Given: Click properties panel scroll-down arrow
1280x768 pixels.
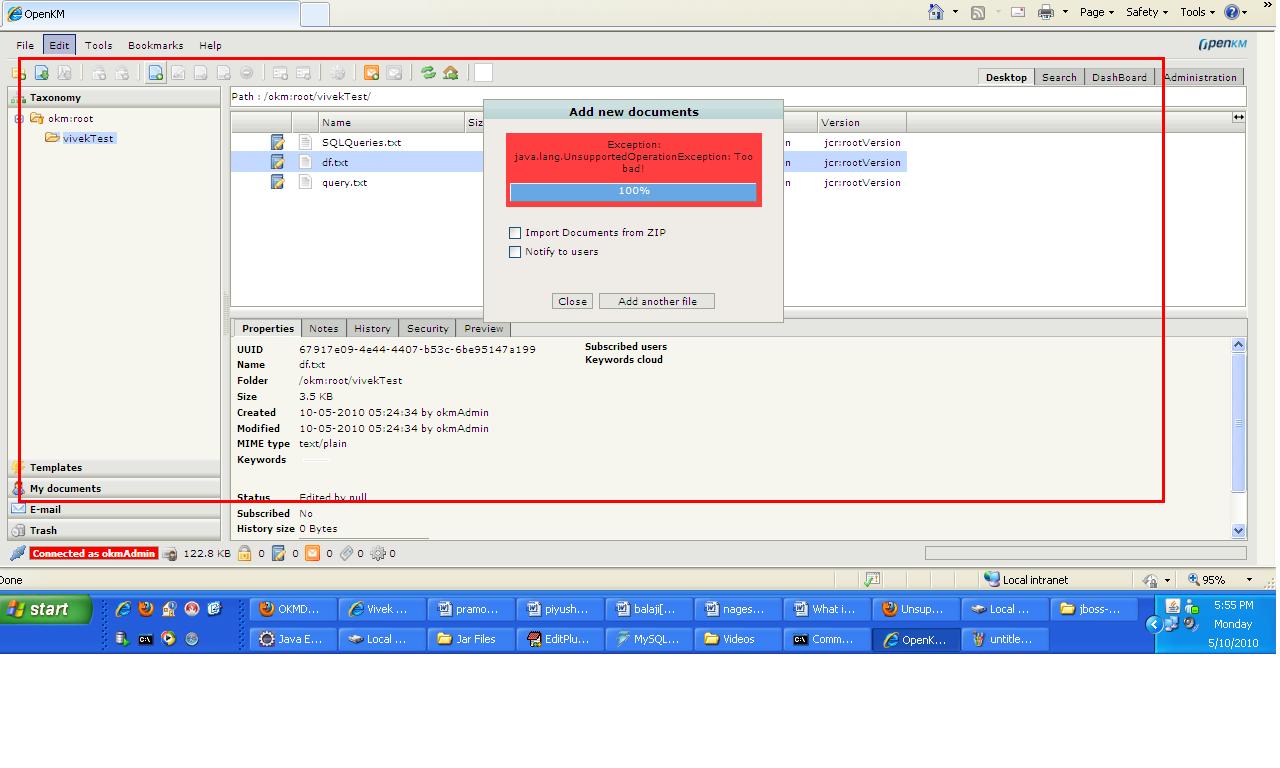Looking at the screenshot, I should coord(1238,531).
